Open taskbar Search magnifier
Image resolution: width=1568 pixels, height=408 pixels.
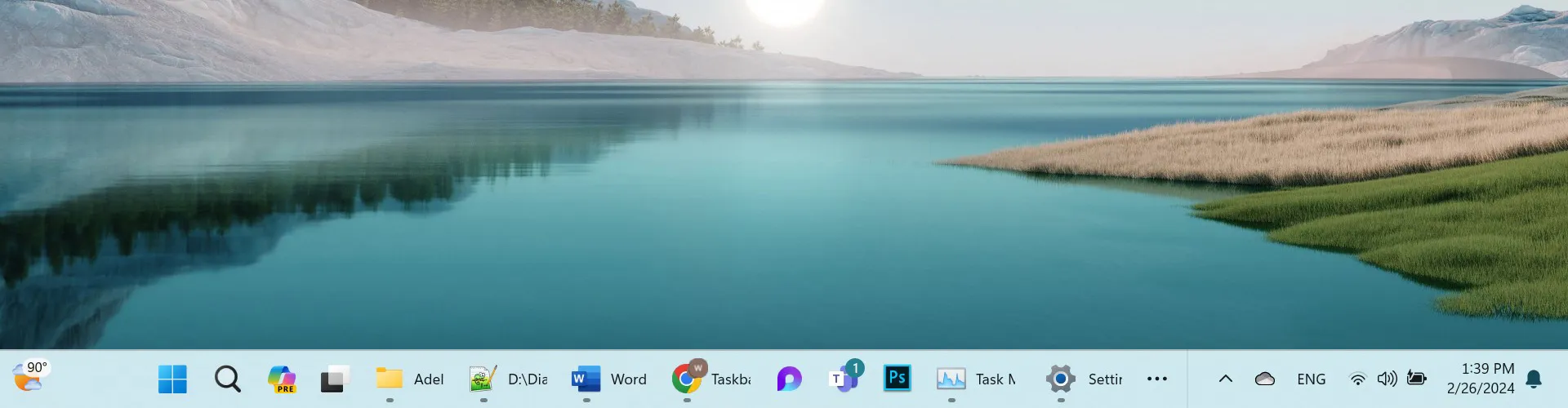(x=227, y=379)
